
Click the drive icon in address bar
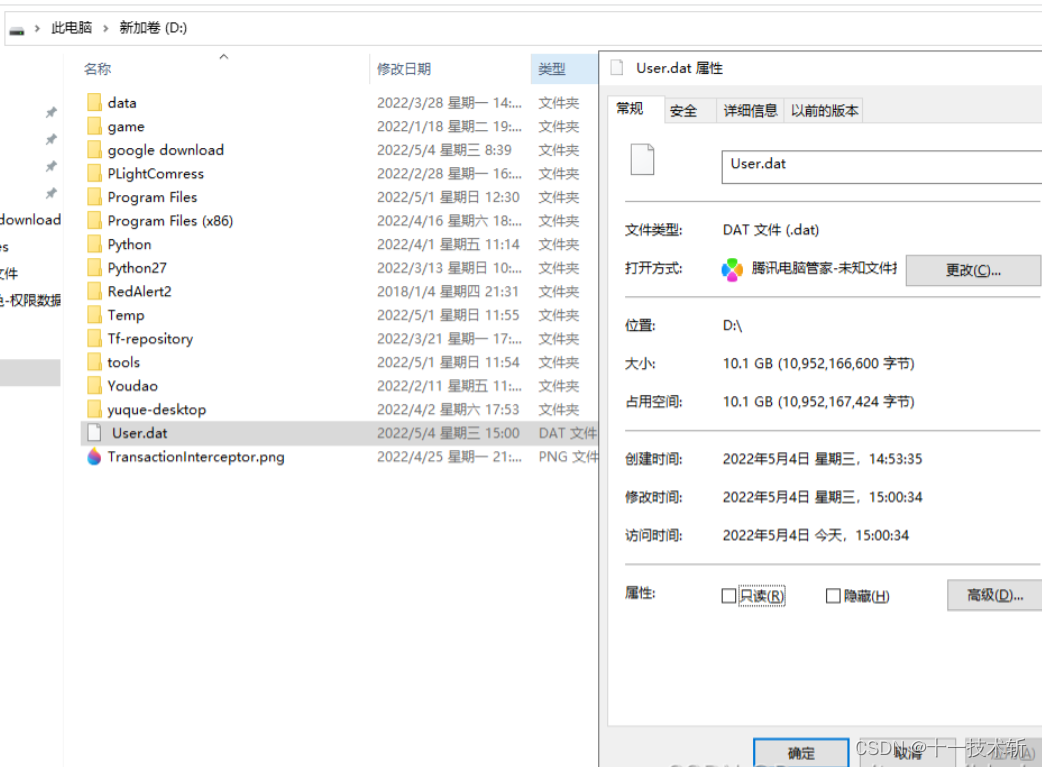[17, 30]
